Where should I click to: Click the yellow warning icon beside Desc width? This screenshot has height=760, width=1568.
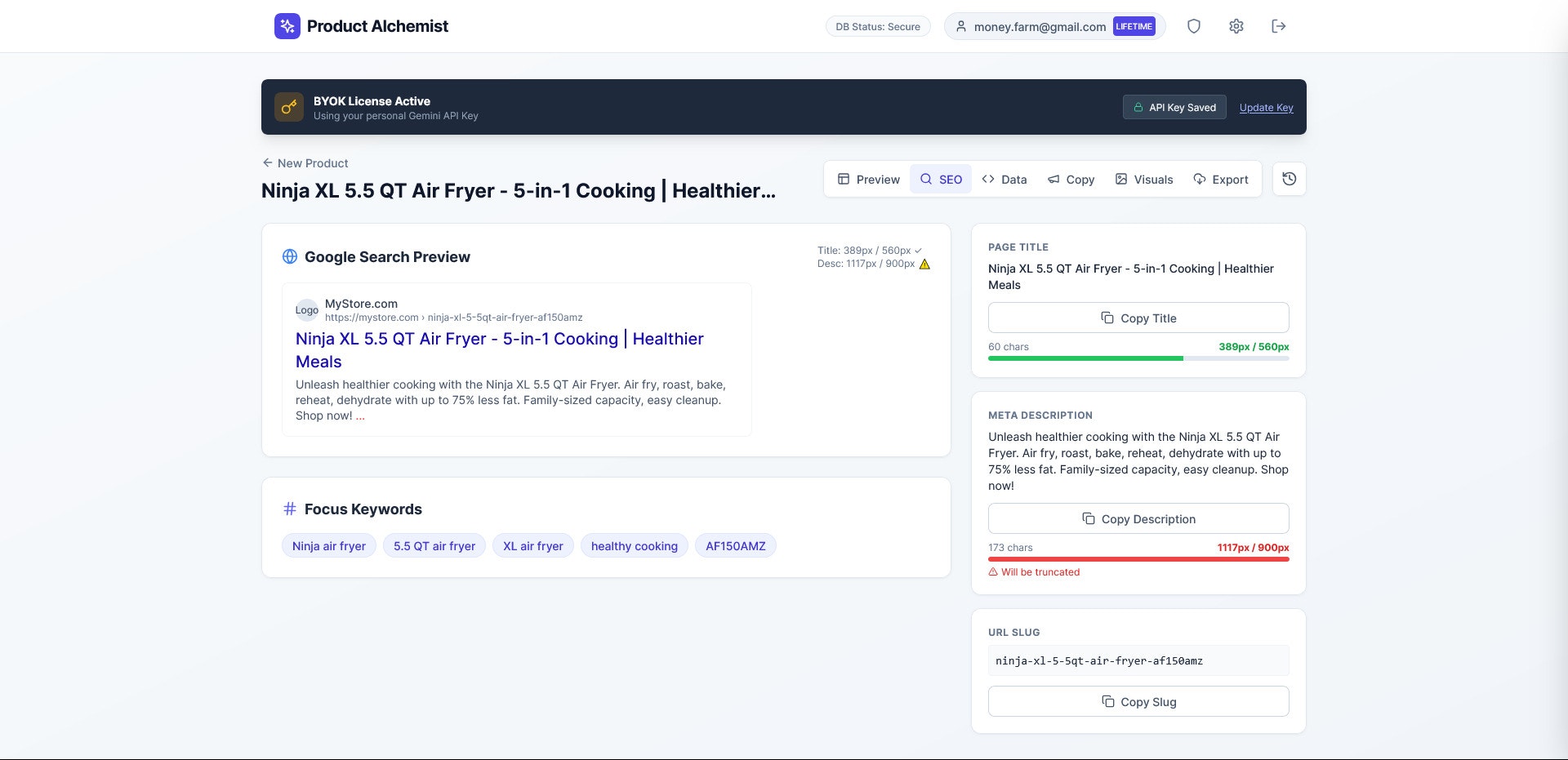tap(924, 264)
